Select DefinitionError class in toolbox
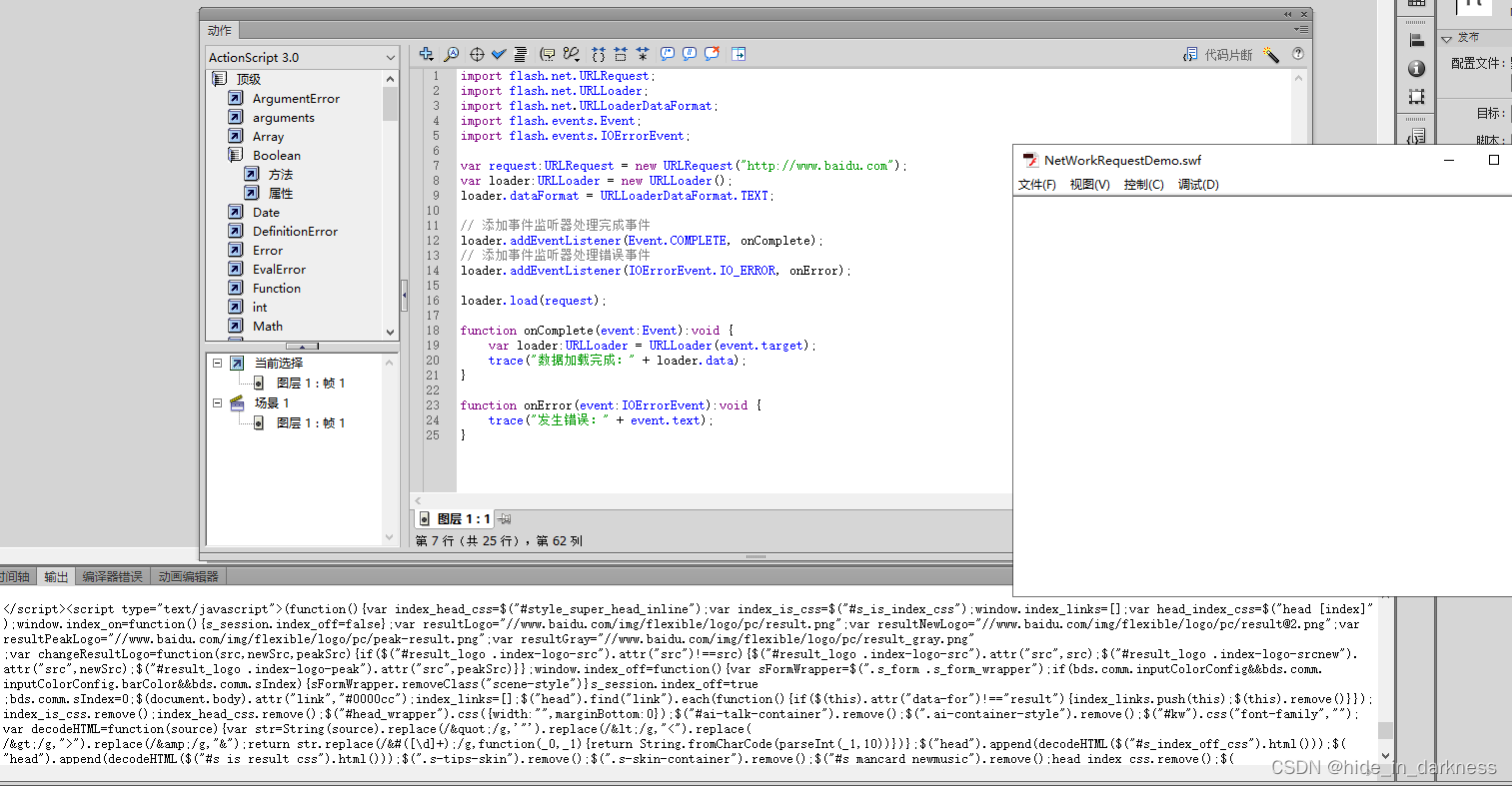This screenshot has width=1512, height=786. [295, 231]
